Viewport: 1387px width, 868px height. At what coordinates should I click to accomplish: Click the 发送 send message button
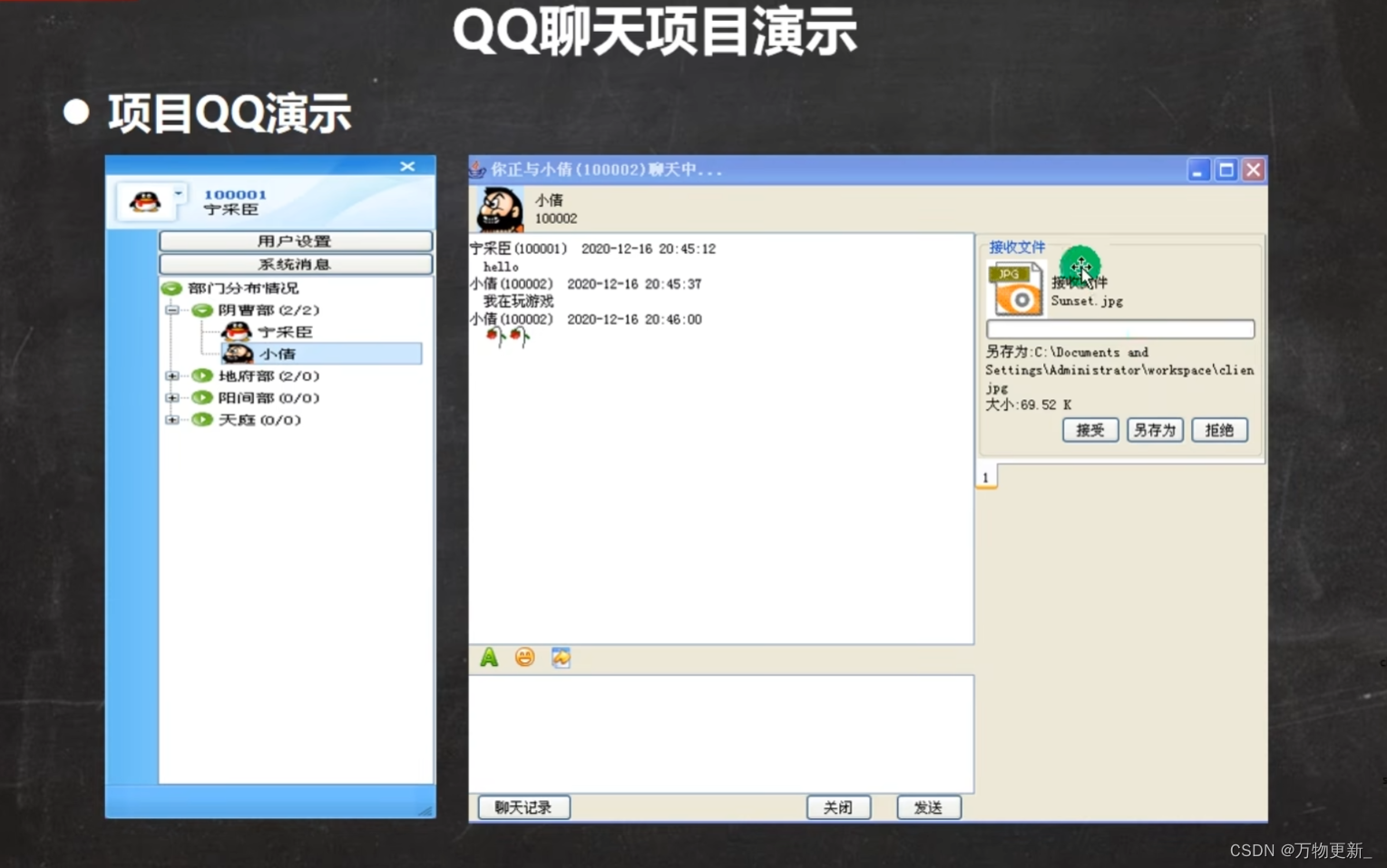tap(928, 807)
